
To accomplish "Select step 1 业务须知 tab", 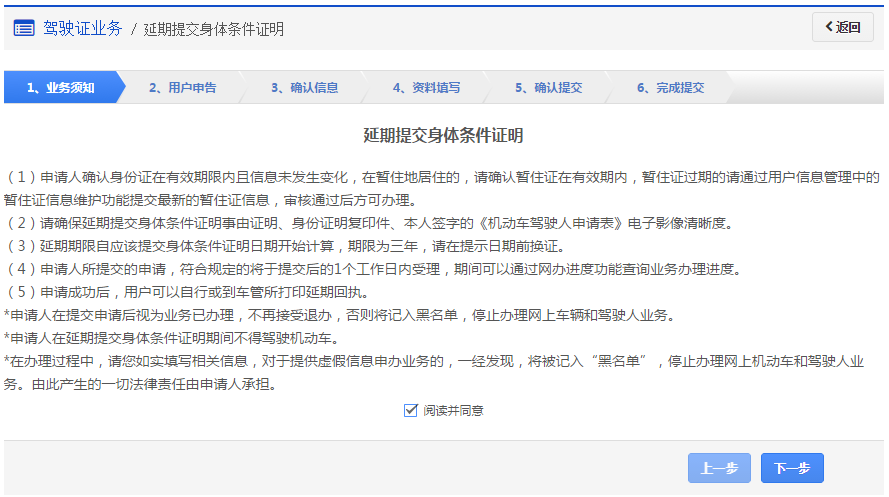I will (60, 88).
